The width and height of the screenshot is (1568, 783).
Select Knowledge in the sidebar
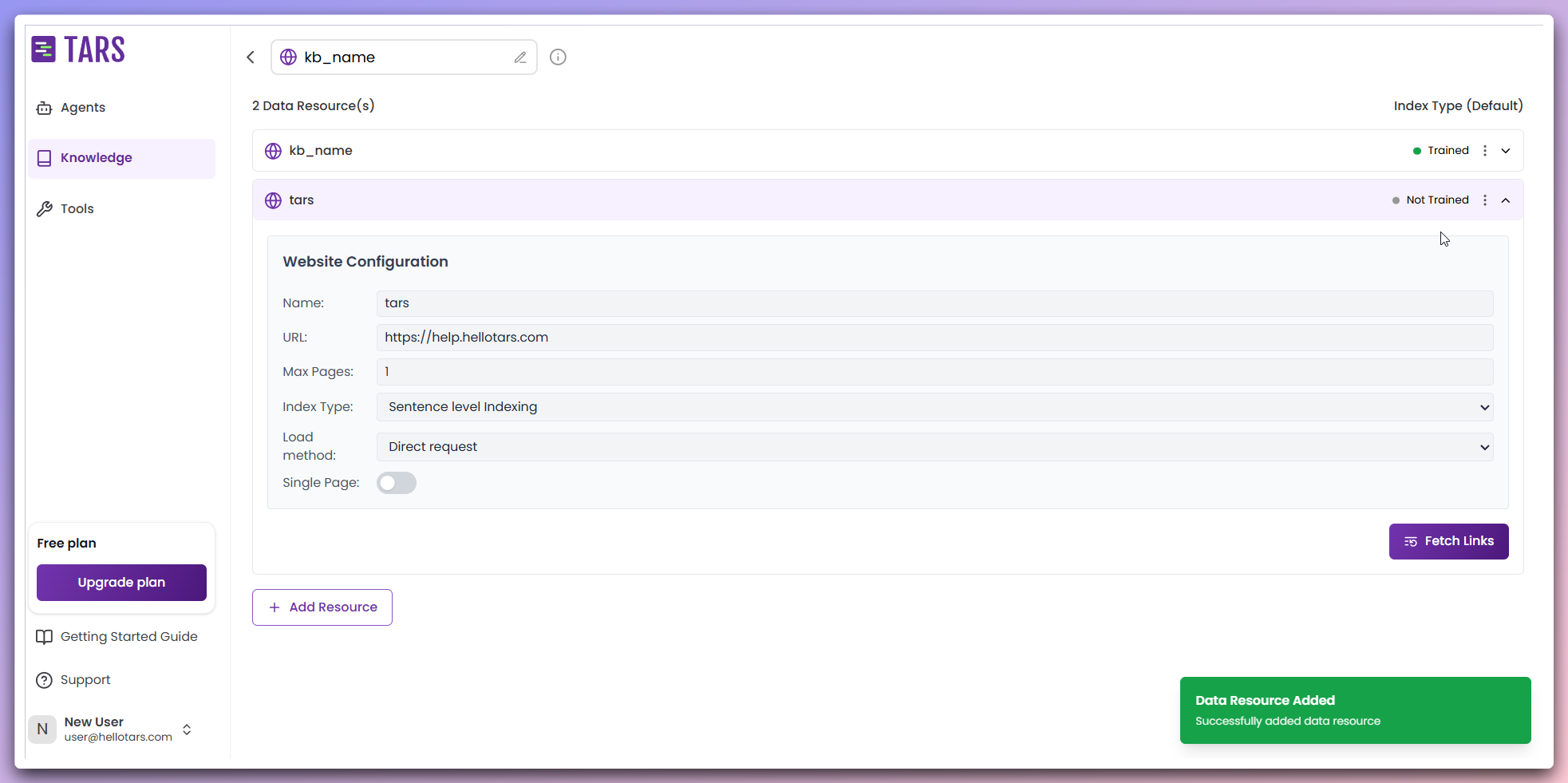coord(122,158)
